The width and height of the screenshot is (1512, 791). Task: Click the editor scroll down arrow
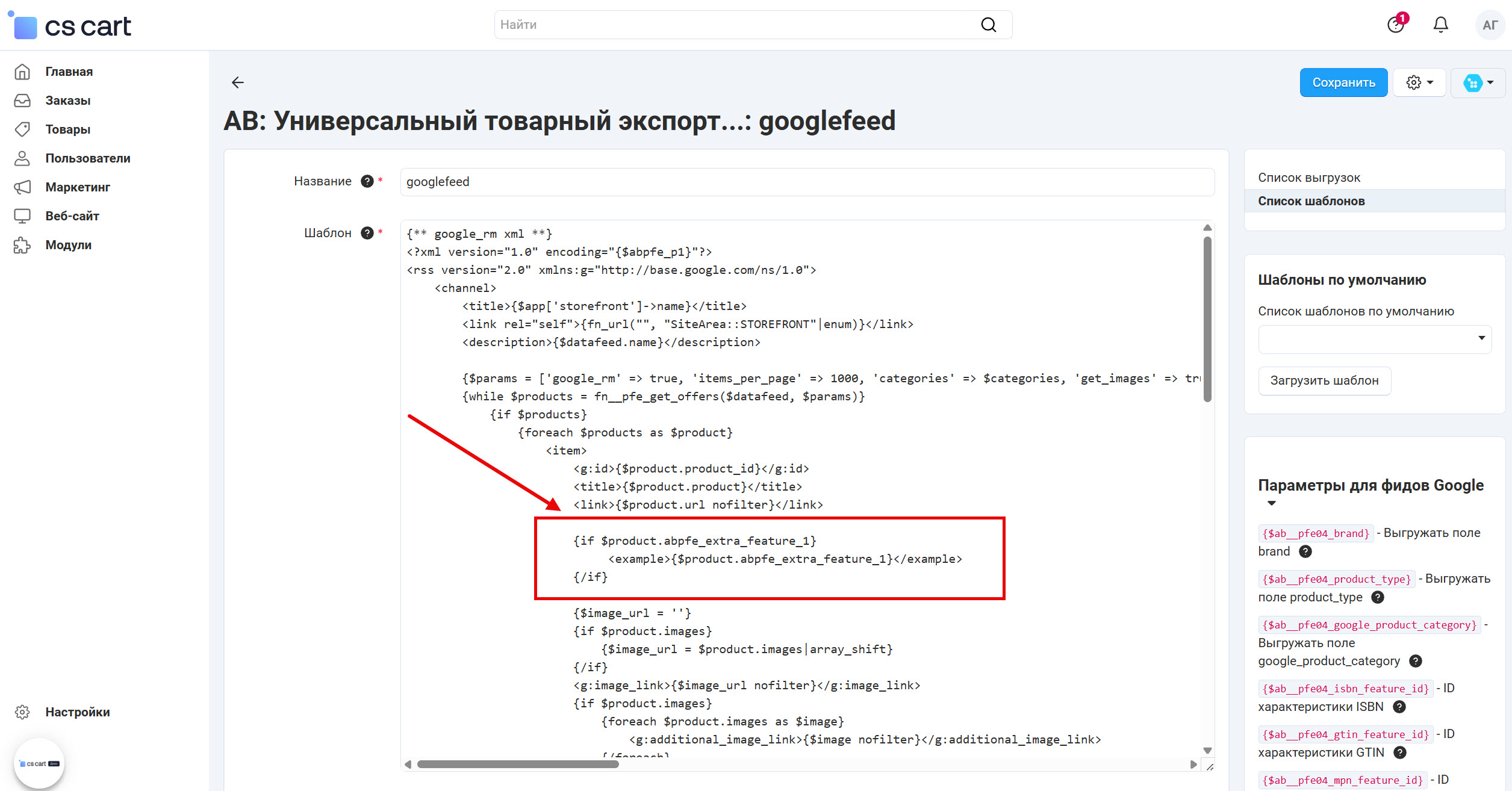1207,751
